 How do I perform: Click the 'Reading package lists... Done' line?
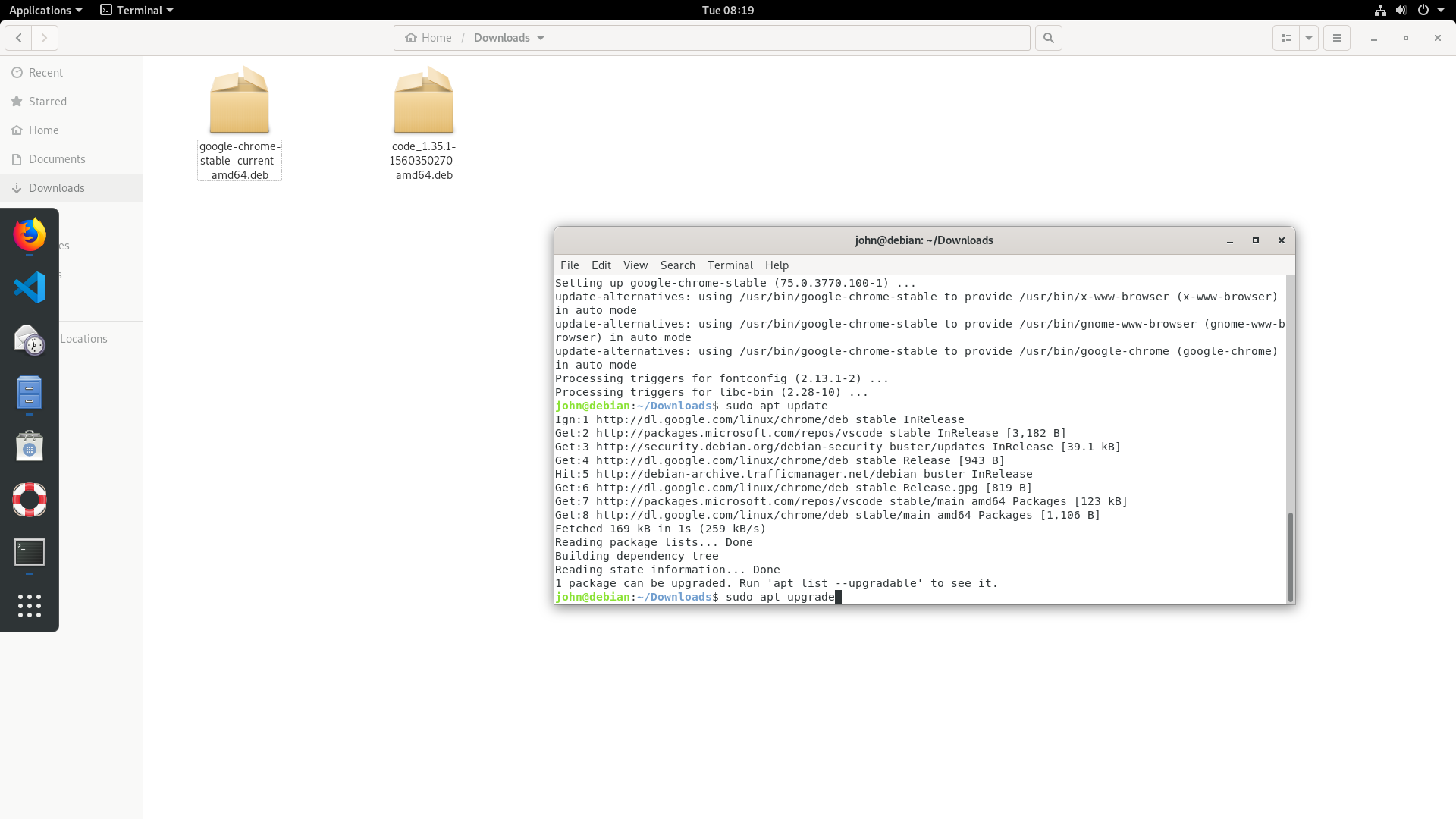tap(654, 542)
